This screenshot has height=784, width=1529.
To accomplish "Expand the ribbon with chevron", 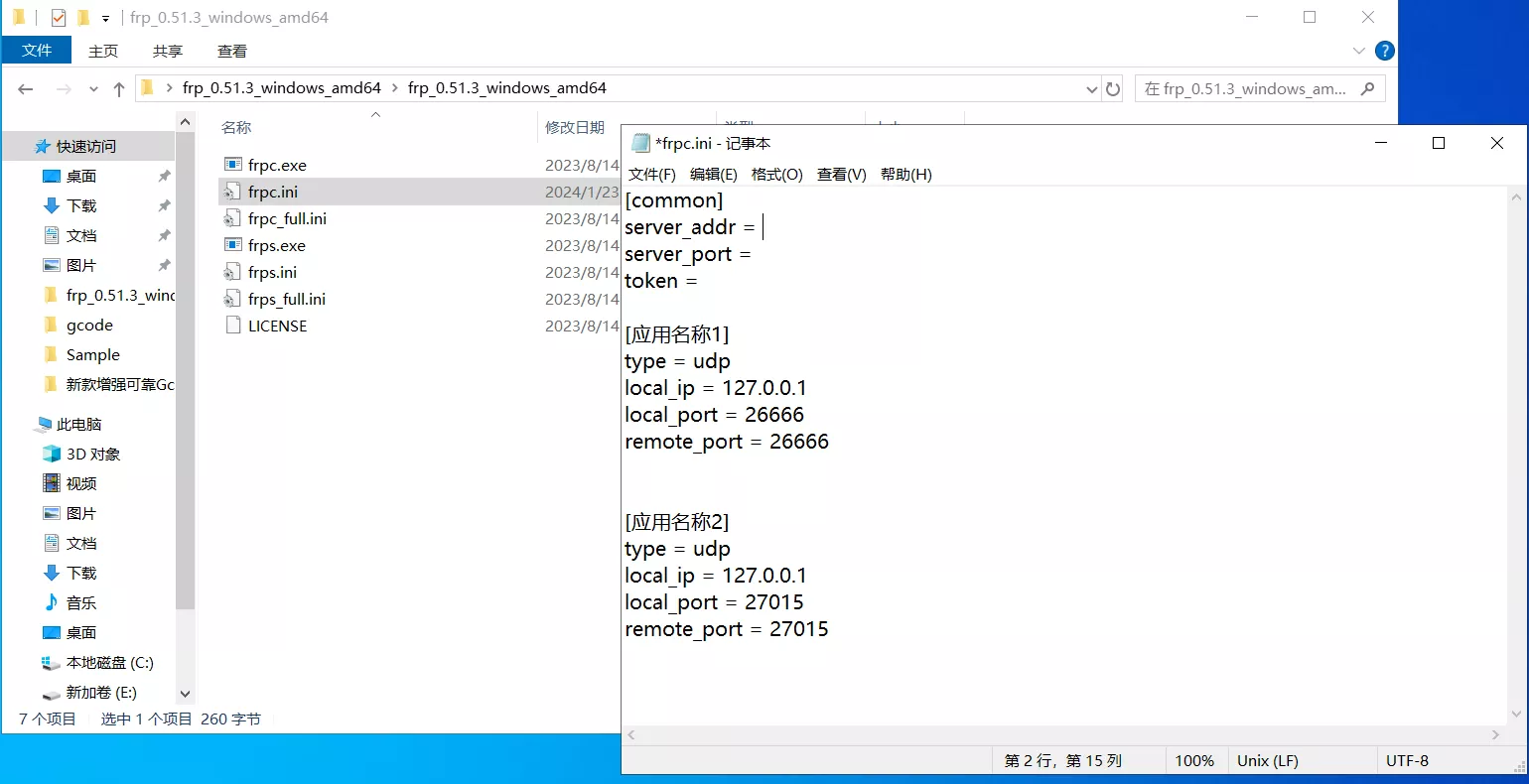I will pyautogui.click(x=1359, y=51).
